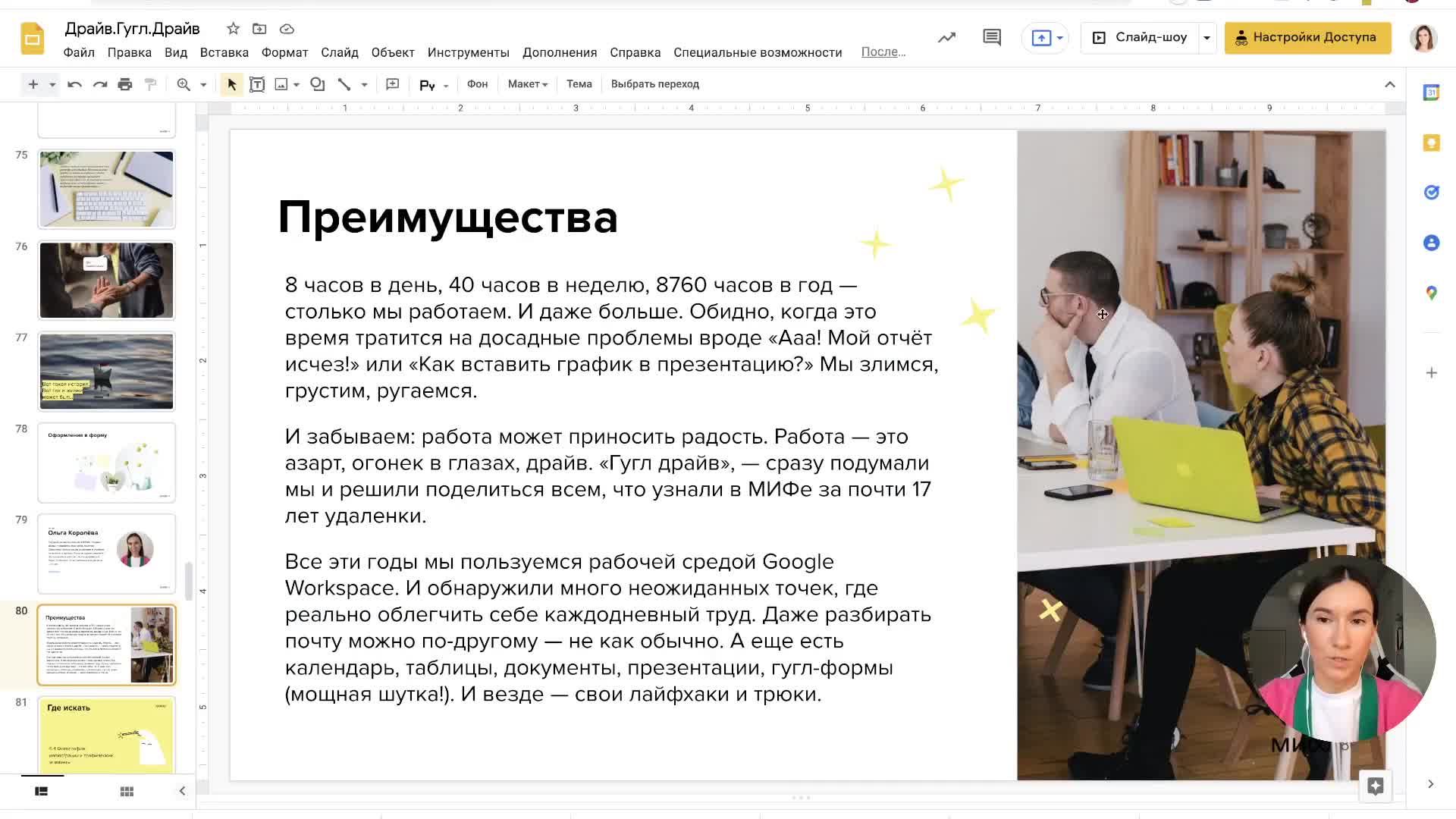Expand the image insert dropdown arrow

tap(297, 85)
